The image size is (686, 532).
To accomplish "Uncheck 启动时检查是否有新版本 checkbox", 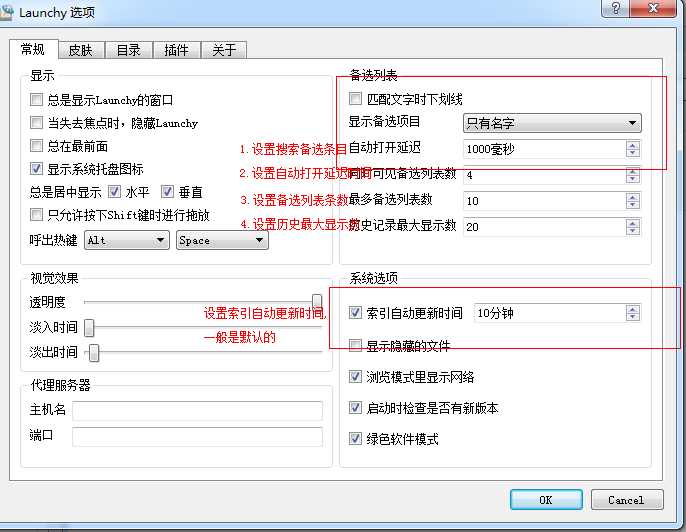I will pyautogui.click(x=355, y=407).
